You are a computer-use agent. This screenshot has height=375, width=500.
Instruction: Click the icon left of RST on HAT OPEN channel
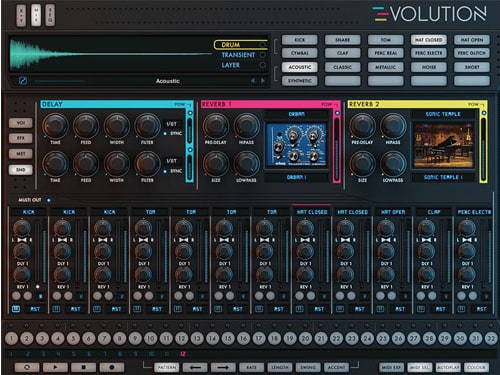[380, 309]
